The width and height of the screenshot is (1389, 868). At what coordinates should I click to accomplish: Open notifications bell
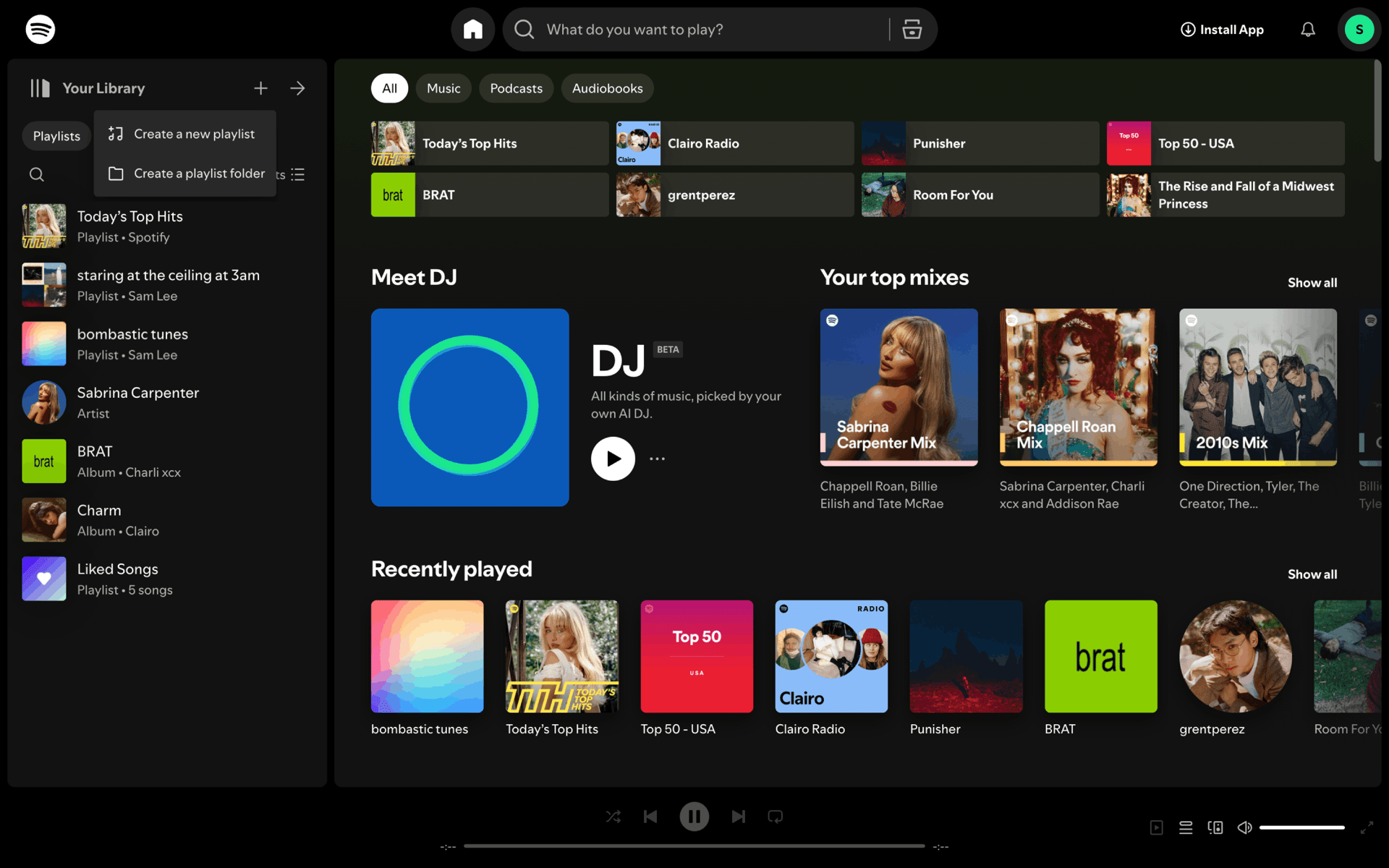pyautogui.click(x=1308, y=30)
